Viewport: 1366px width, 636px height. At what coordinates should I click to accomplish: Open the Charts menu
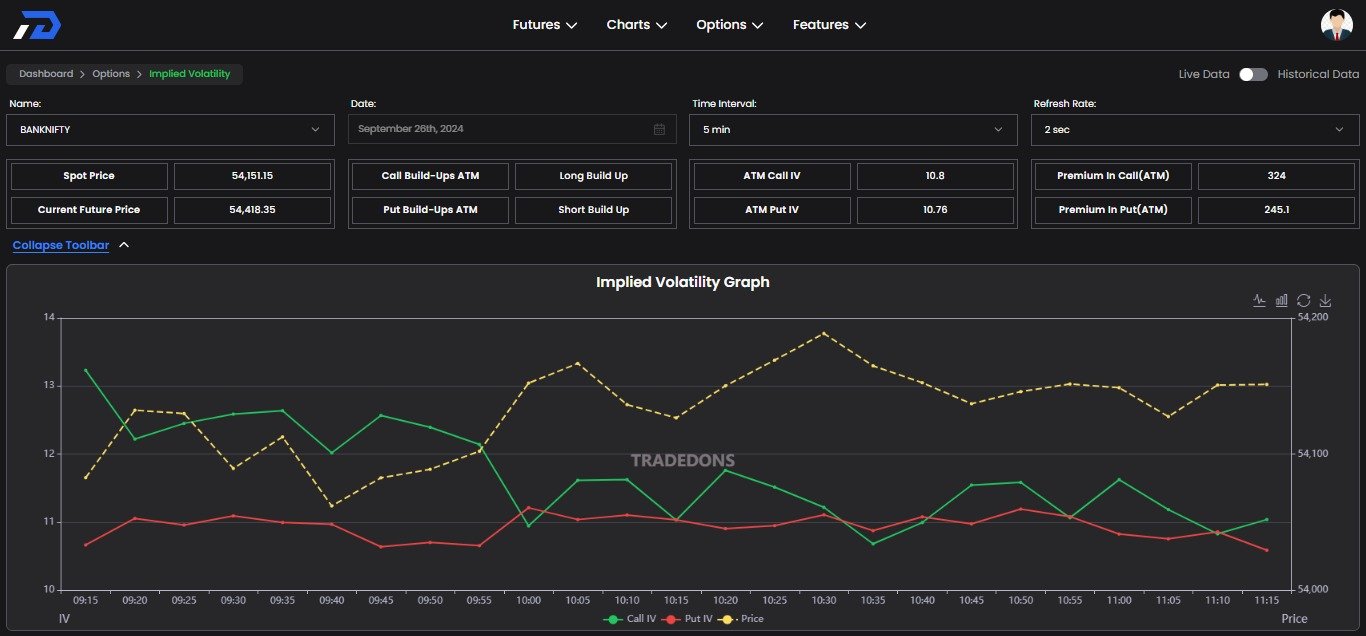click(x=637, y=25)
